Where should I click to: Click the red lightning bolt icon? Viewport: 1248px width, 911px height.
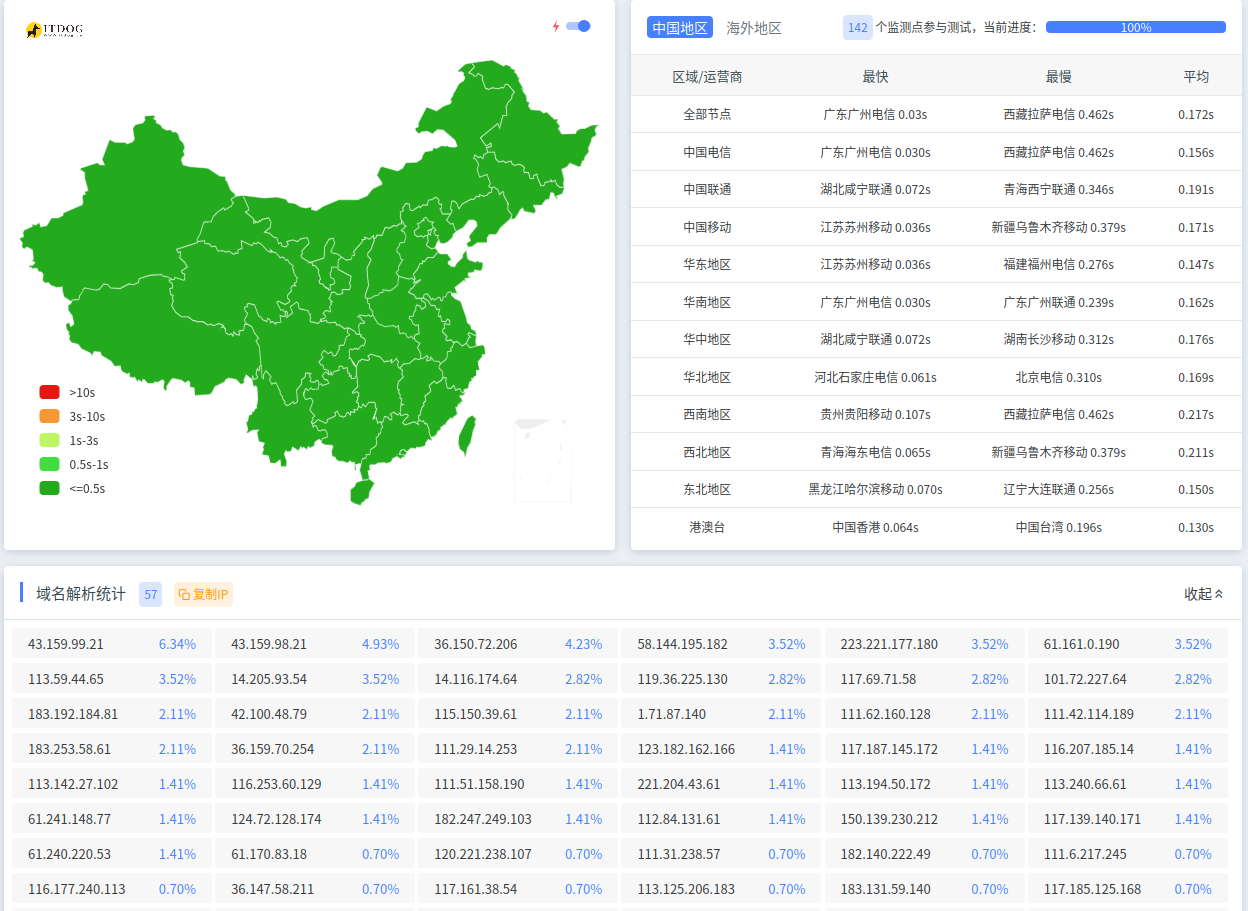click(556, 27)
